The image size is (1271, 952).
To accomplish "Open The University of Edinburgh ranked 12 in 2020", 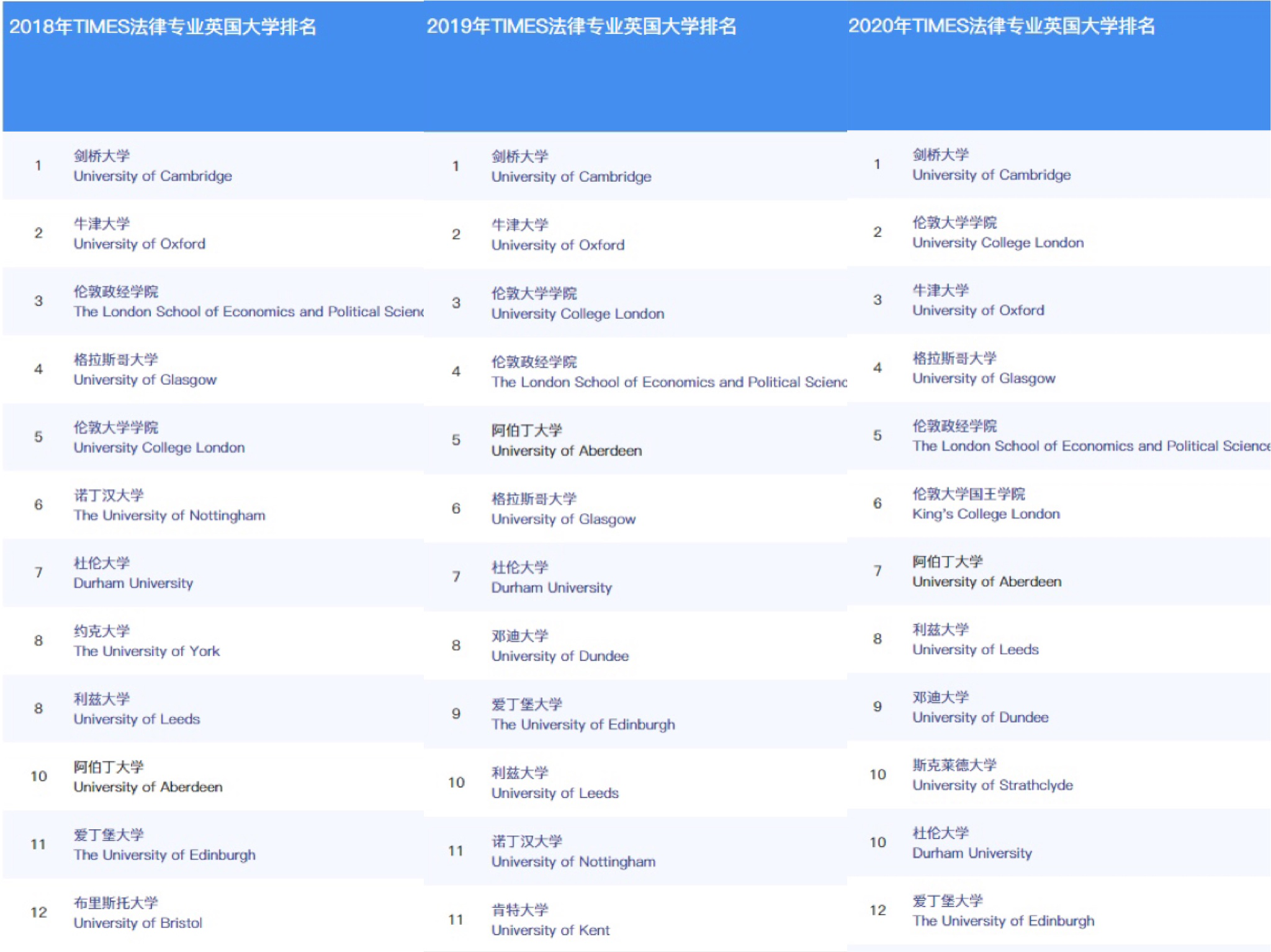I will click(x=1003, y=921).
